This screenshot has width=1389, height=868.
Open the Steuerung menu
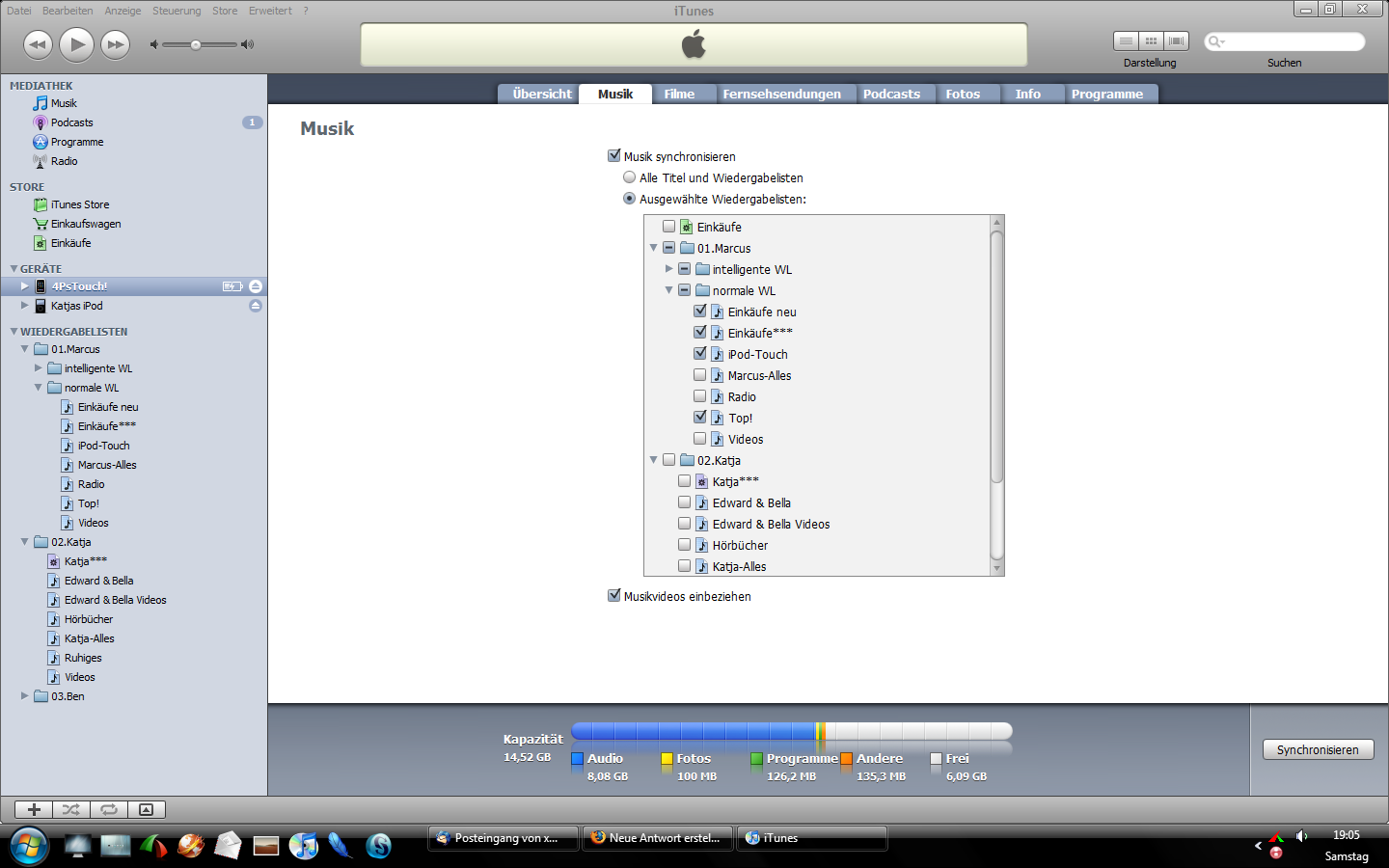[x=177, y=11]
